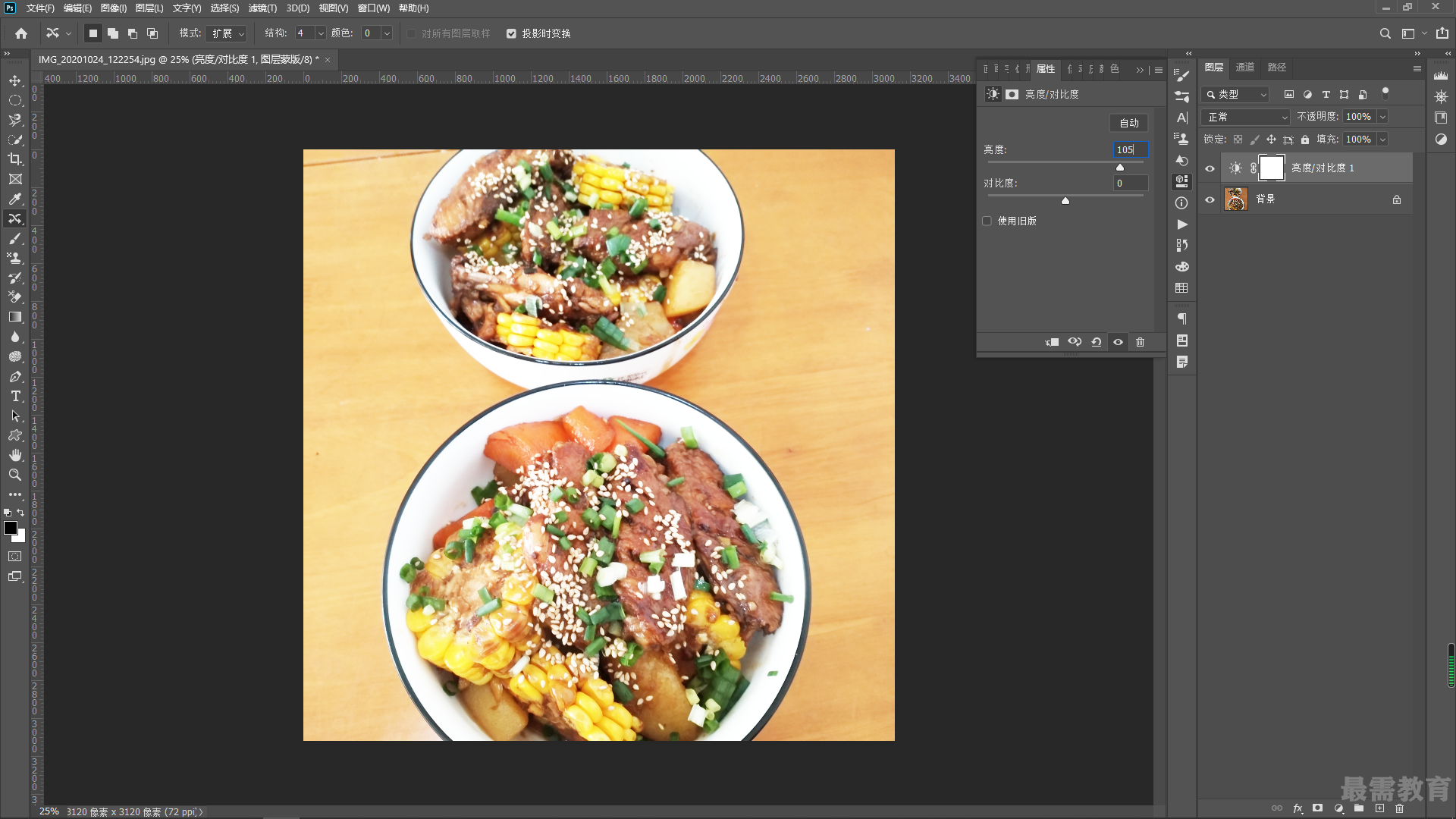Image resolution: width=1456 pixels, height=819 pixels.
Task: Select the Horizontal Type tool
Action: point(15,396)
